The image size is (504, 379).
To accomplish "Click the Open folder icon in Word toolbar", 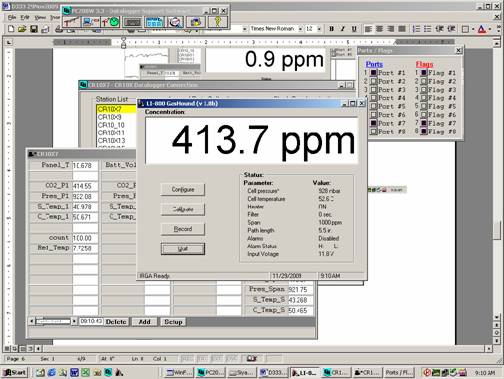I will point(22,29).
